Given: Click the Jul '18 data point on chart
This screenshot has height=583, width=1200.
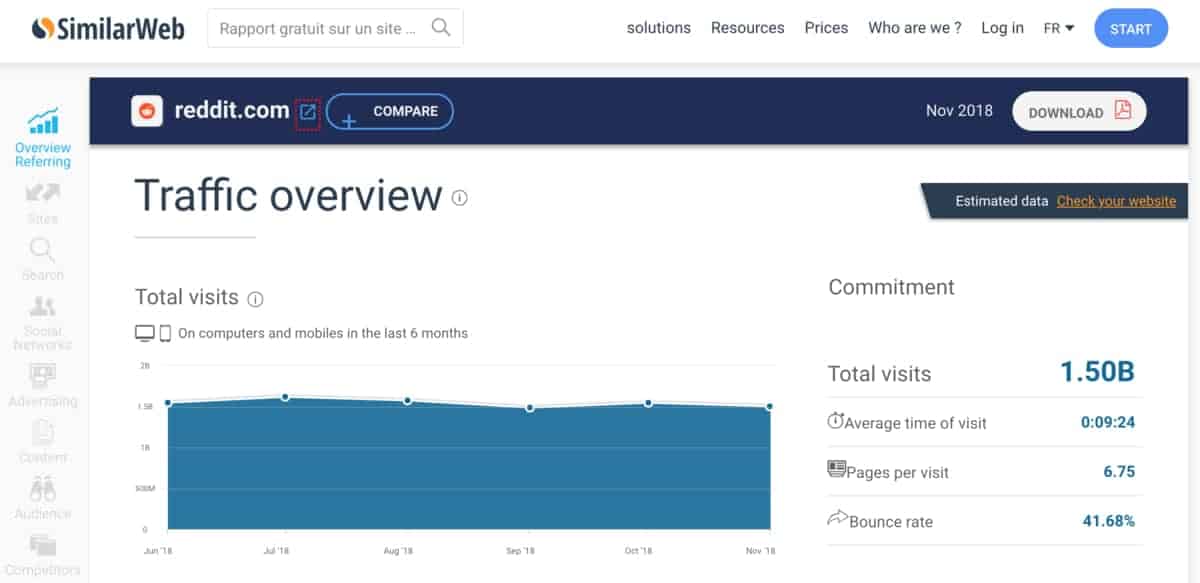Looking at the screenshot, I should [285, 397].
